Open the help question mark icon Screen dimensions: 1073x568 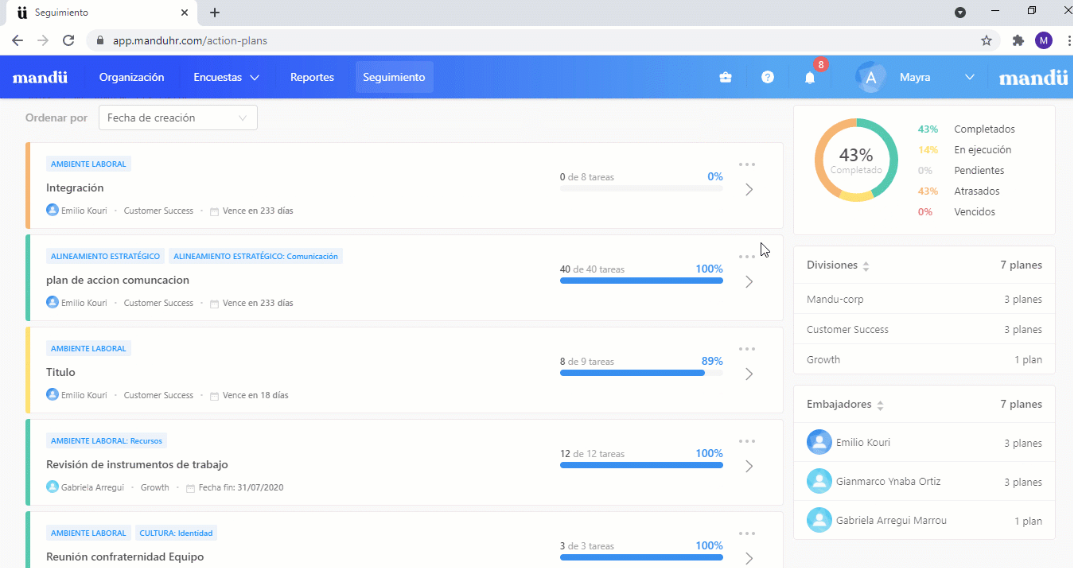pos(768,77)
